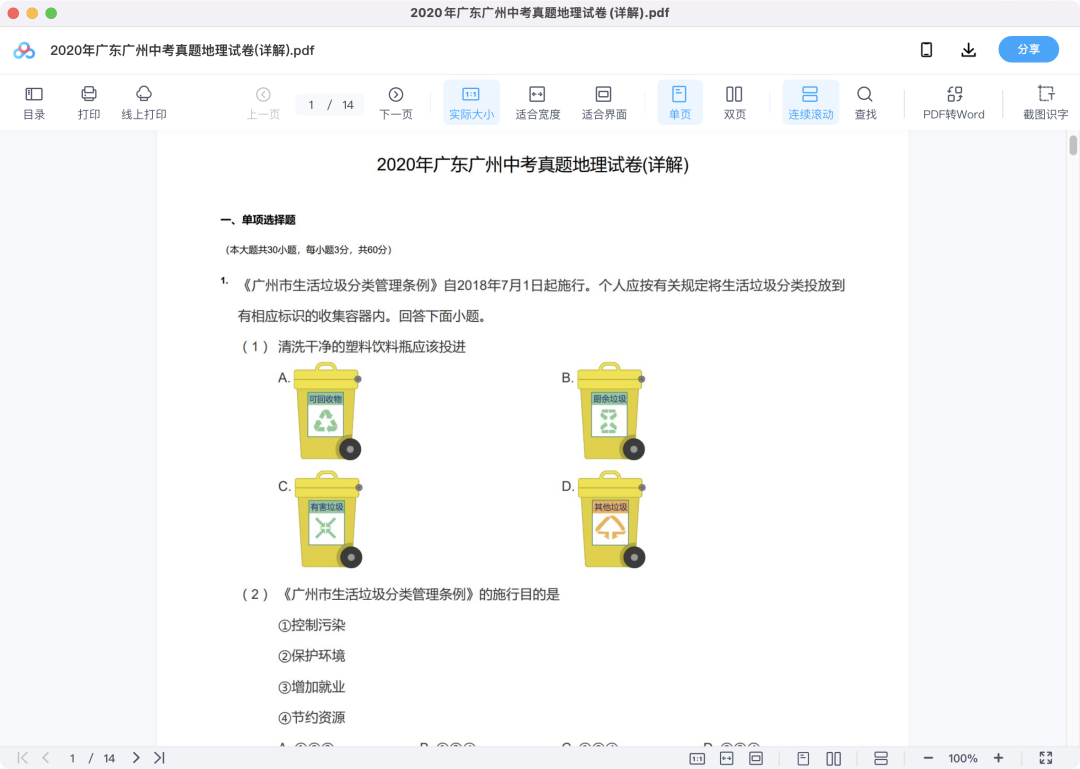Advance one page in bottom bar
The width and height of the screenshot is (1080, 769).
(136, 758)
